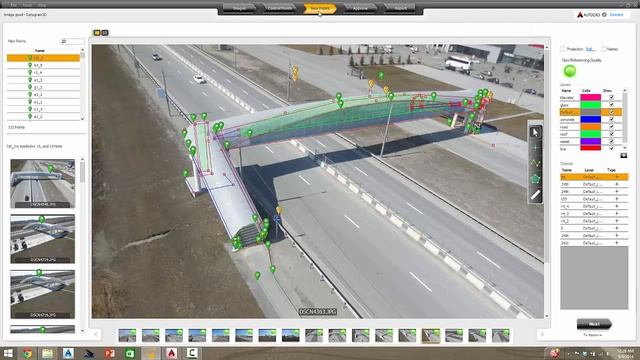Image resolution: width=640 pixels, height=360 pixels.
Task: Click the Next button
Action: pyautogui.click(x=594, y=324)
